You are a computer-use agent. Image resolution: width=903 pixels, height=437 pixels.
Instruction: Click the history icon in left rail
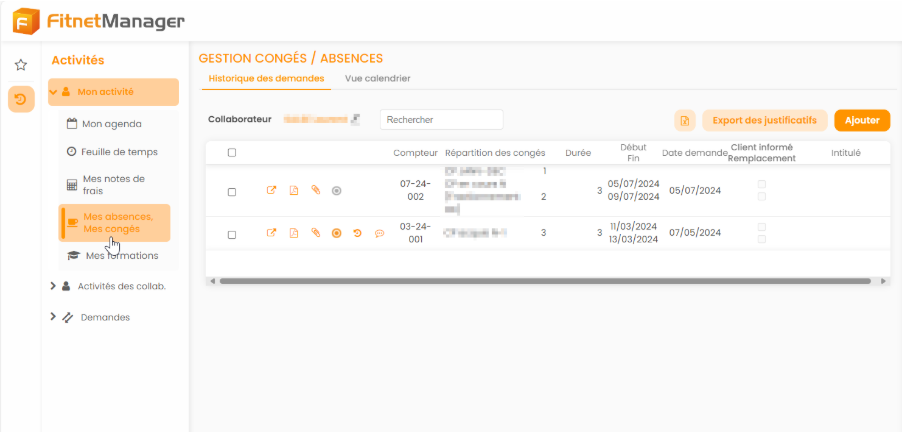tap(20, 98)
